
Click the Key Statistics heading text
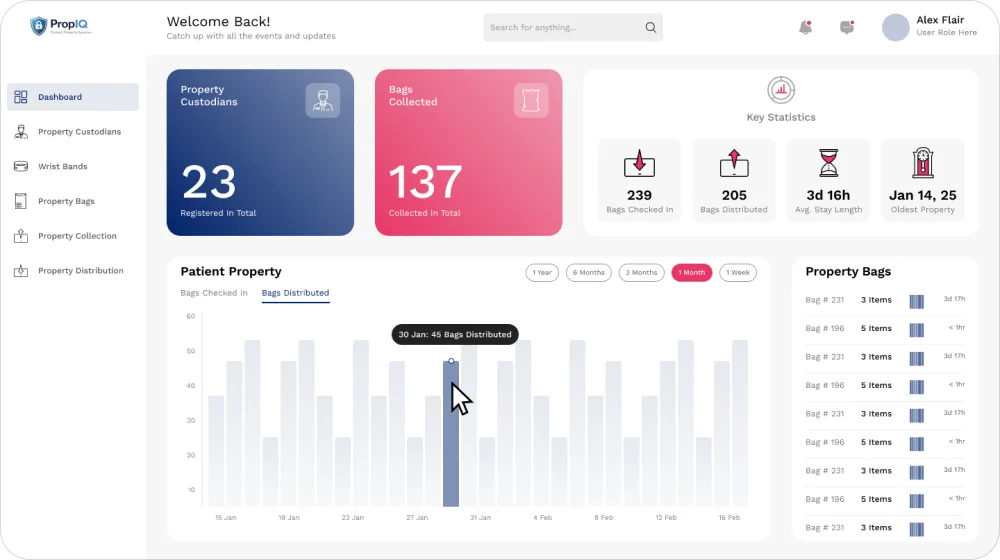[x=781, y=117]
